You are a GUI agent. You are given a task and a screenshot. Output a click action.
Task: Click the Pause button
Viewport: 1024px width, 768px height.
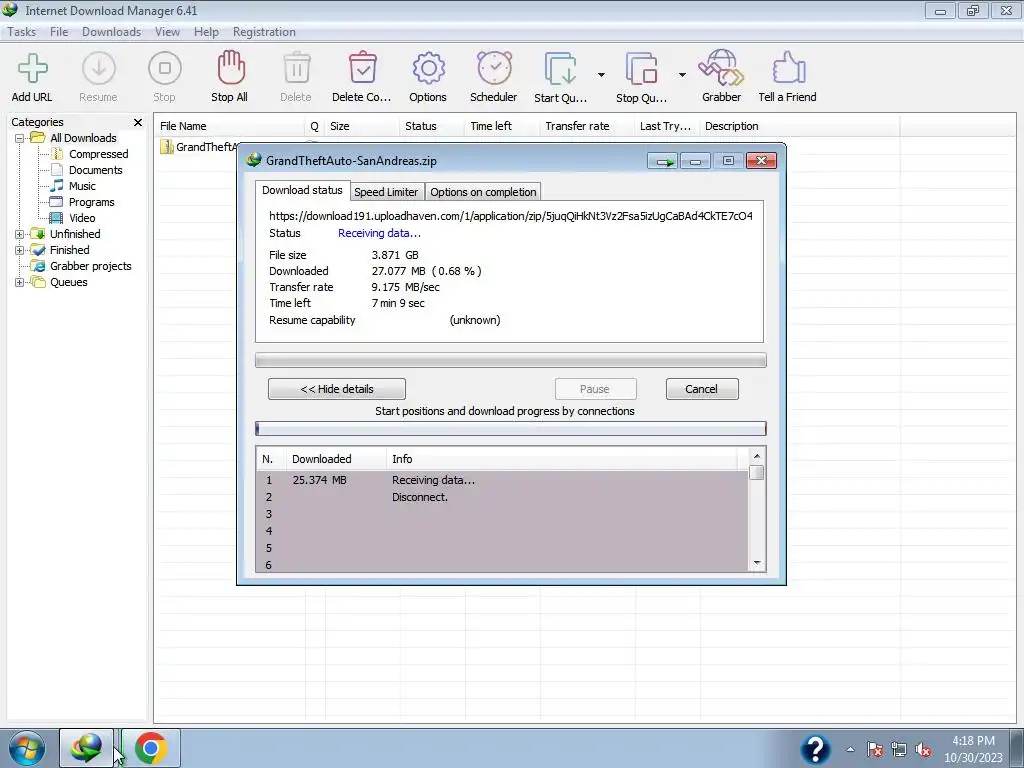point(595,389)
